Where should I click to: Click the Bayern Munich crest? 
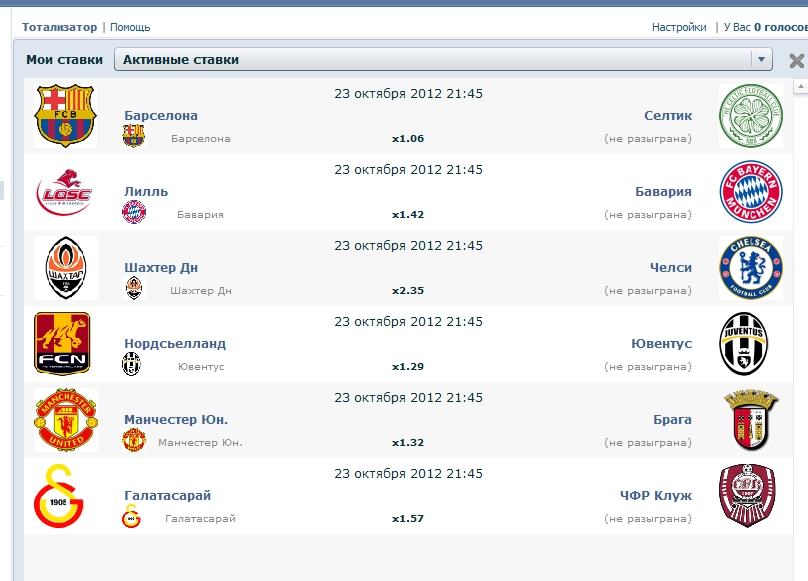(x=751, y=192)
